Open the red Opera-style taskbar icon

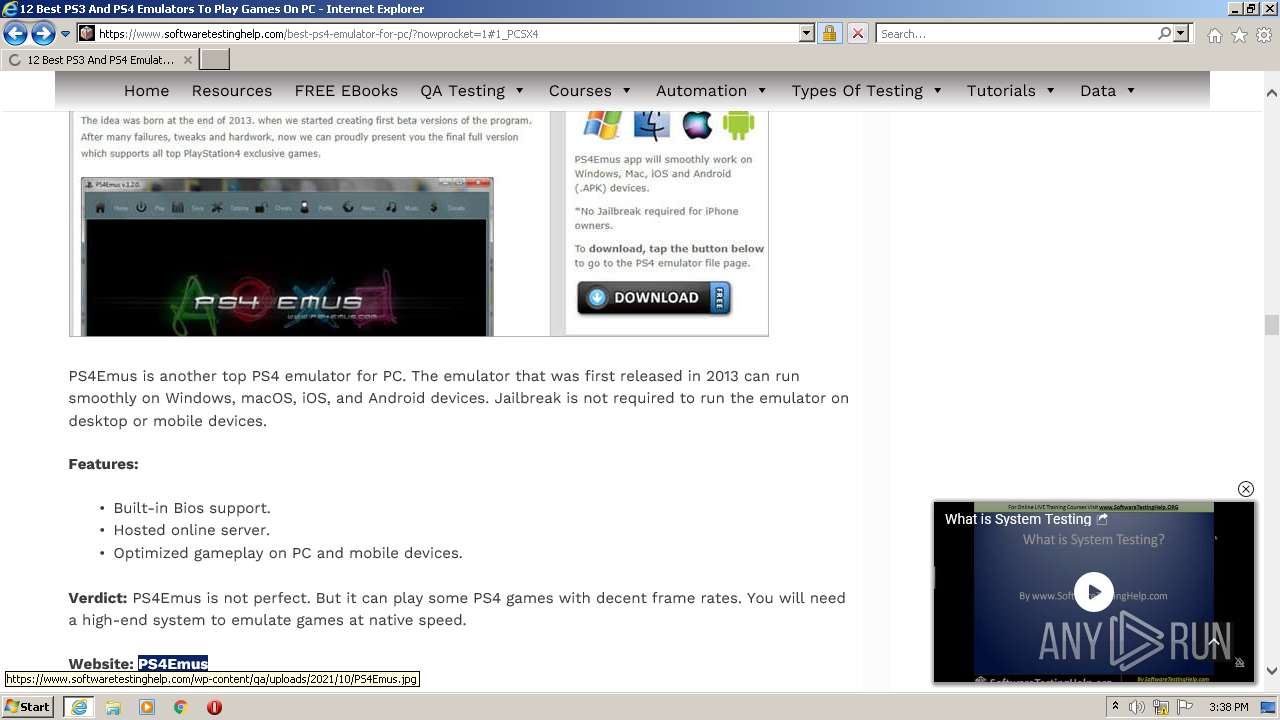pyautogui.click(x=214, y=707)
